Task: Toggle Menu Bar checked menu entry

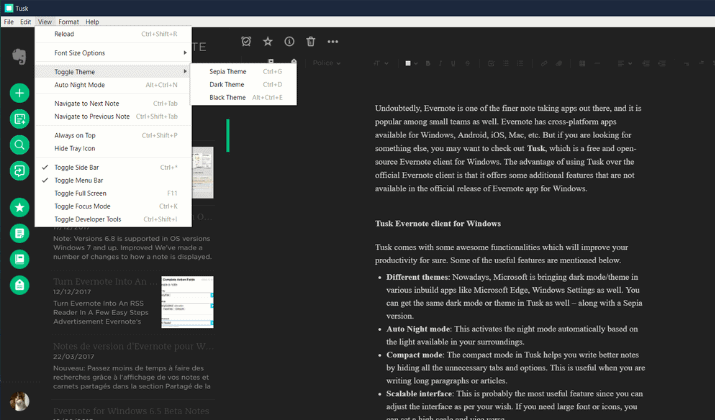Action: click(113, 180)
